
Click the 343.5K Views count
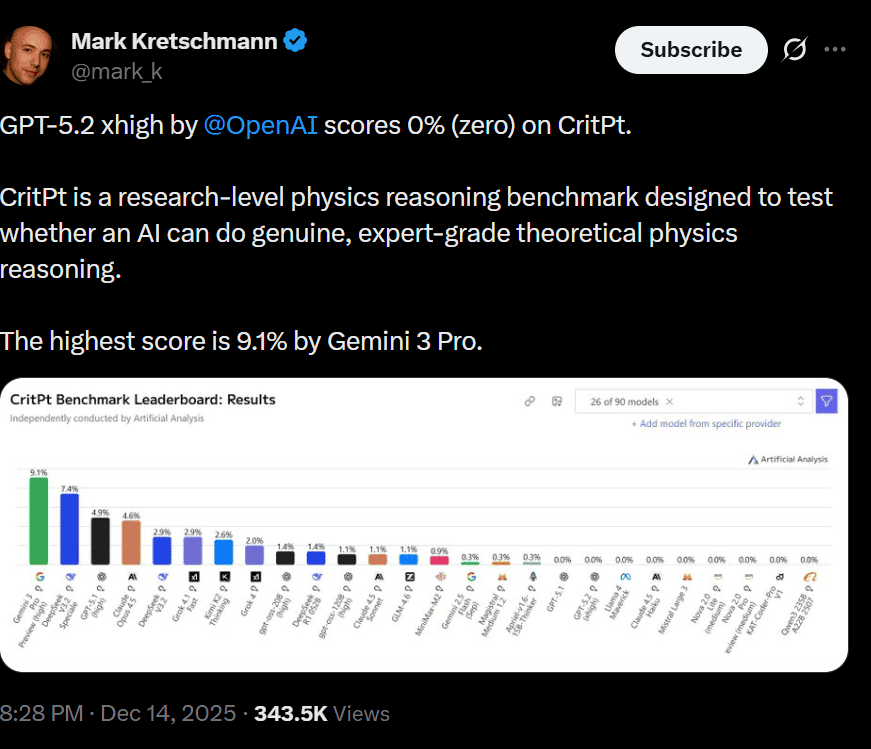click(321, 713)
